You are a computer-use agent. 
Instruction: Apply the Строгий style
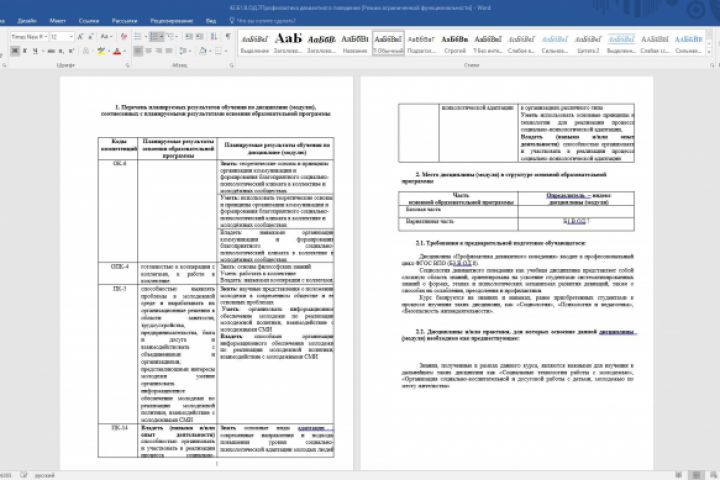pyautogui.click(x=455, y=43)
